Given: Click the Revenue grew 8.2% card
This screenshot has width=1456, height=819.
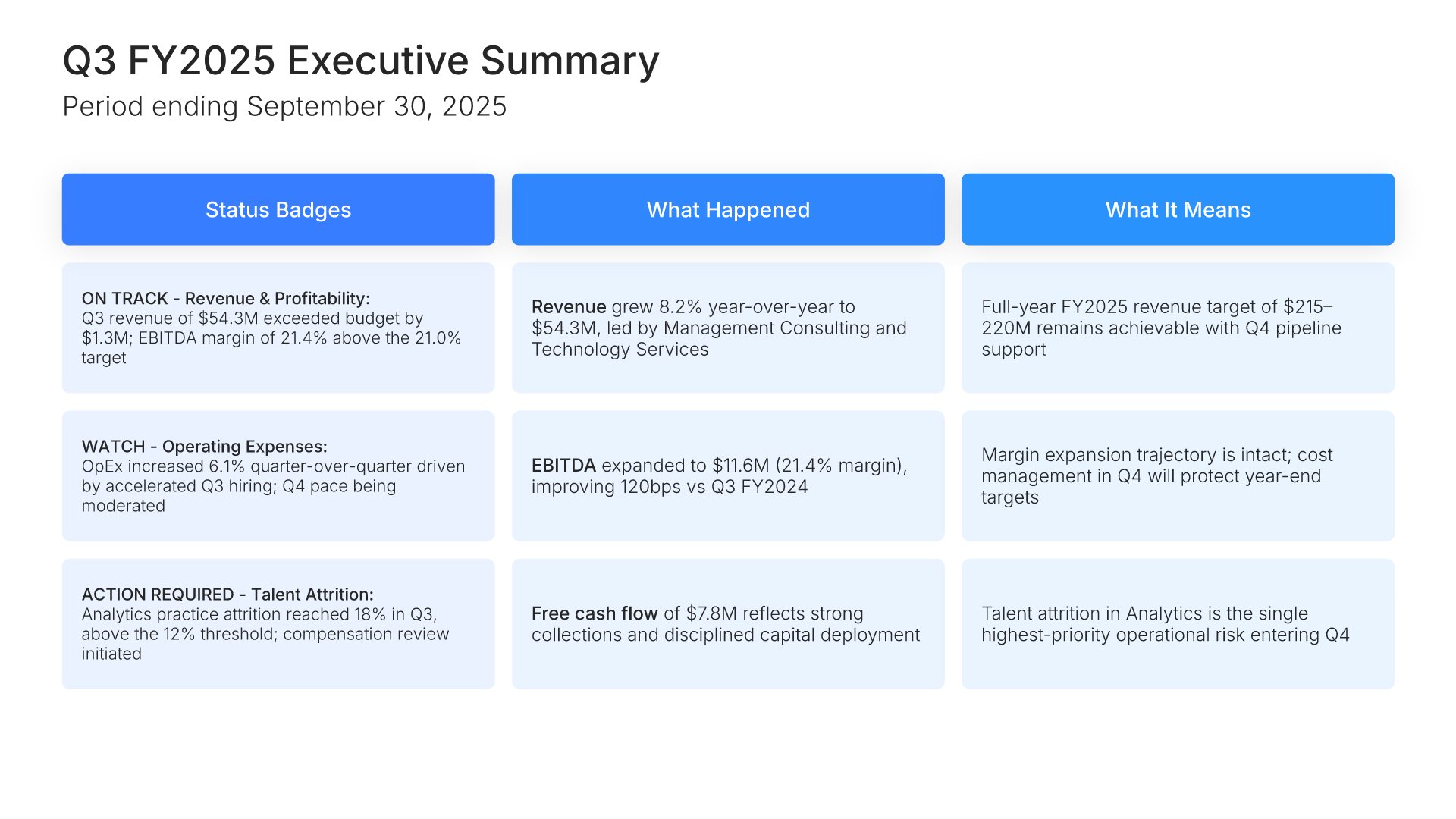Looking at the screenshot, I should click(x=728, y=328).
